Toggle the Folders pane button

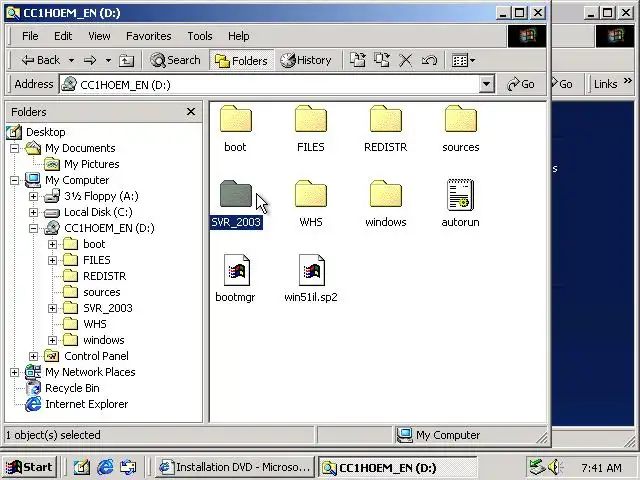click(241, 60)
